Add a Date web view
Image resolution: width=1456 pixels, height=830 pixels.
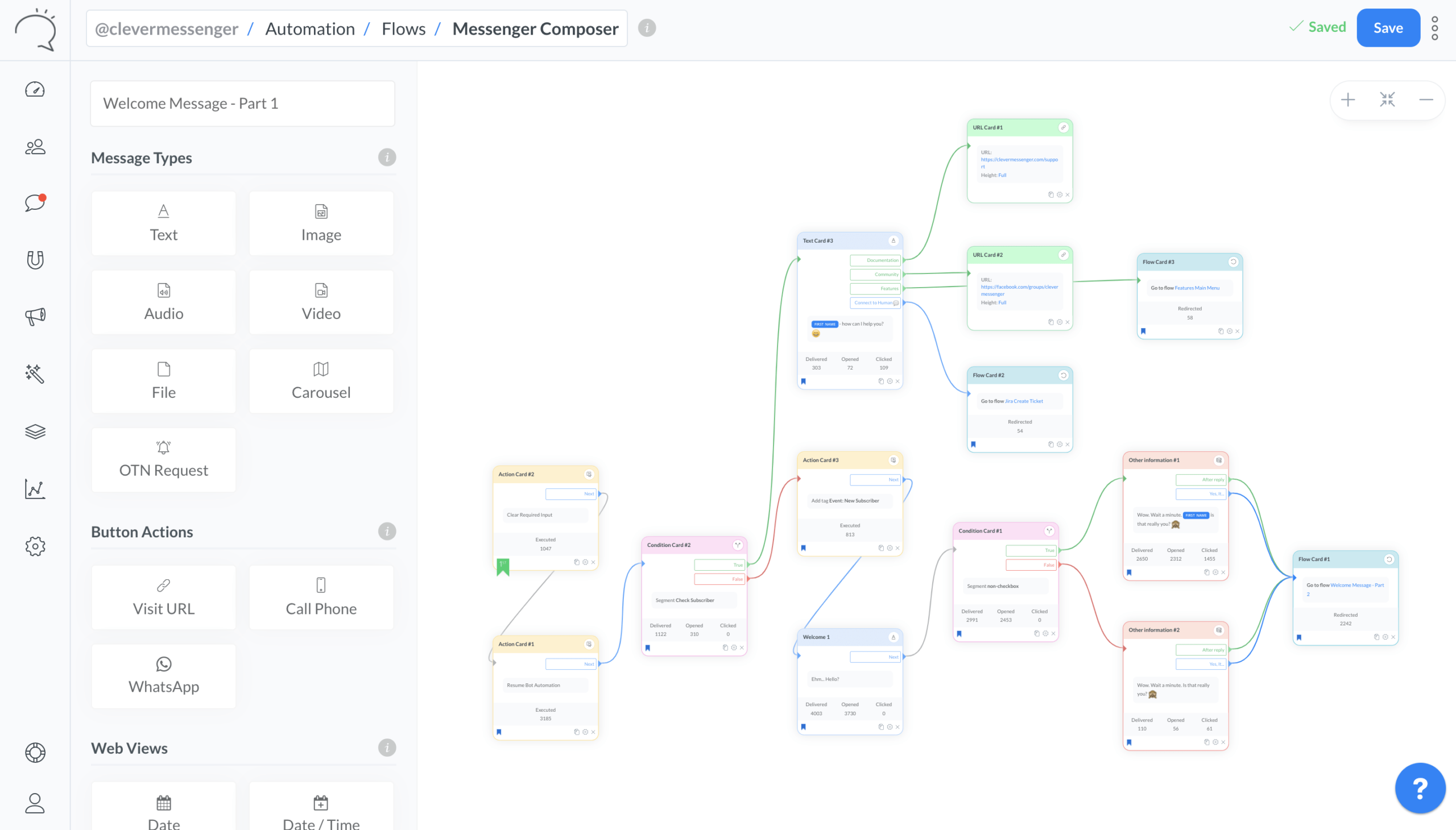[x=164, y=806]
